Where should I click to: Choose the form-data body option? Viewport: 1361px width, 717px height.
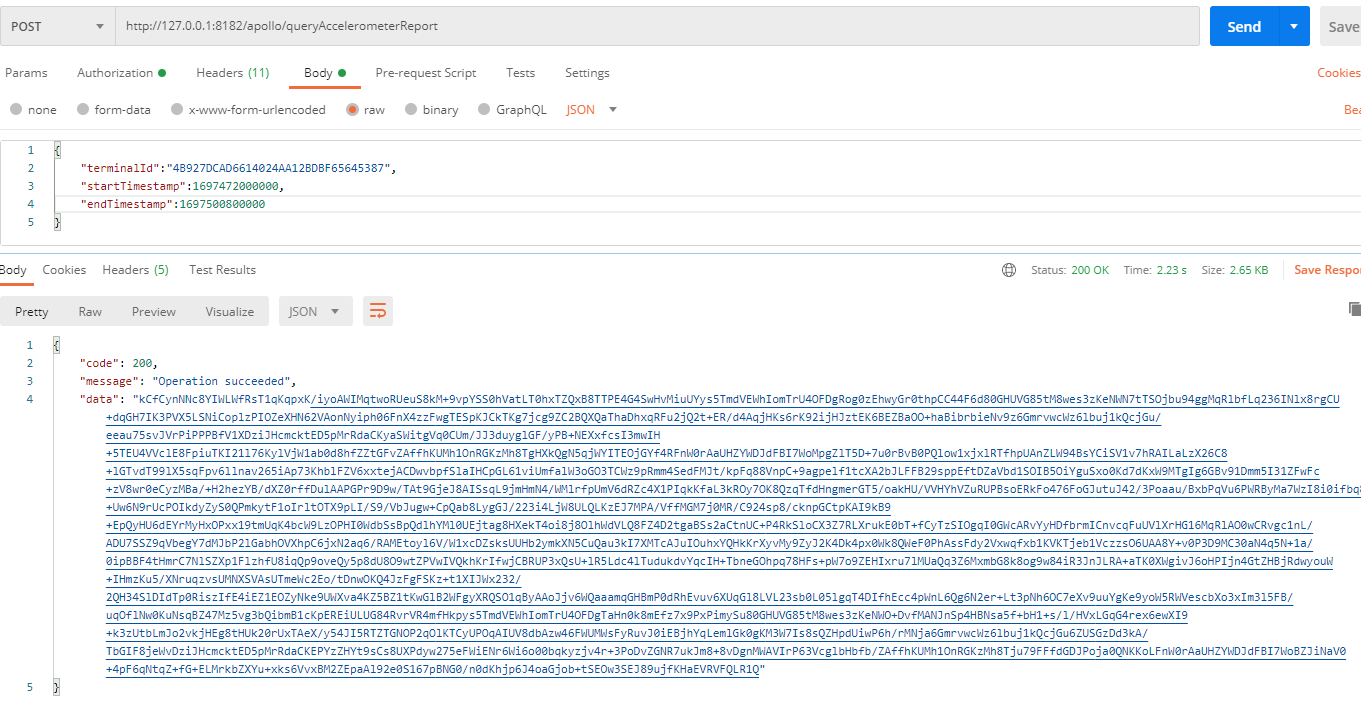pyautogui.click(x=84, y=110)
